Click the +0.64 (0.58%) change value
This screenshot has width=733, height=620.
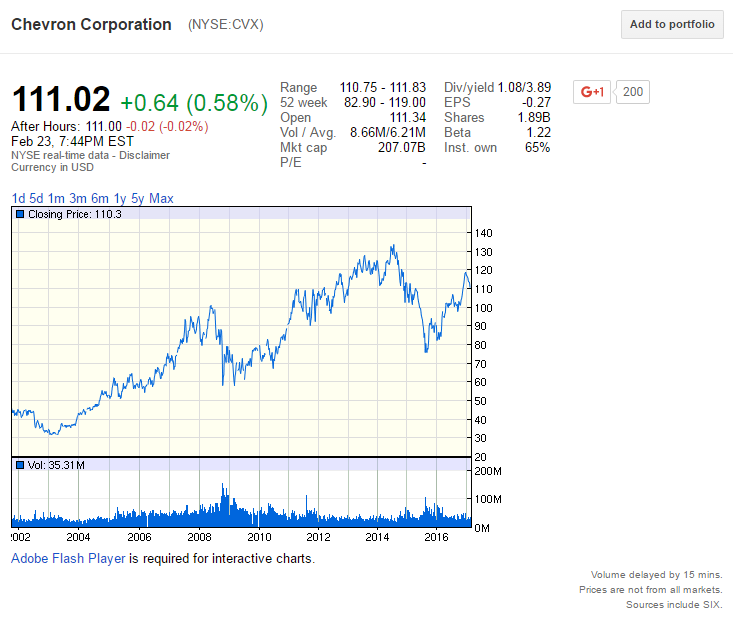pos(194,103)
